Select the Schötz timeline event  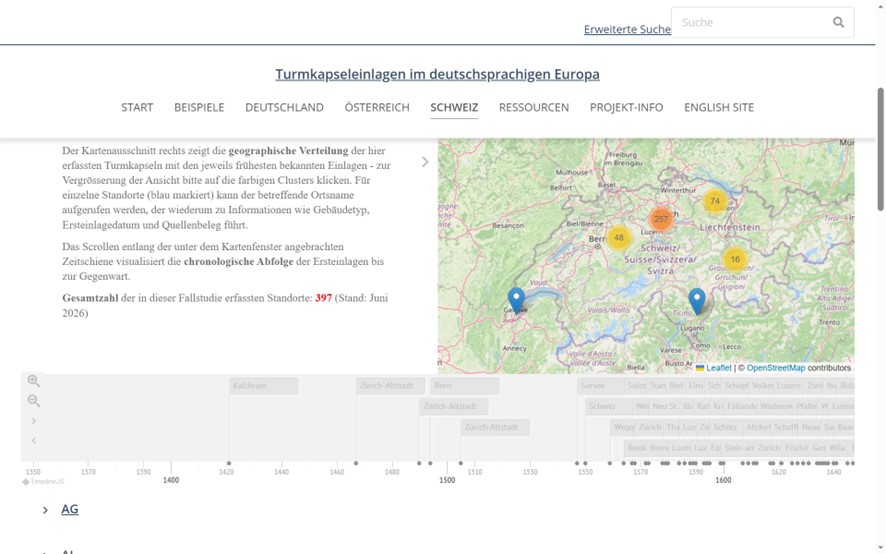pos(725,427)
